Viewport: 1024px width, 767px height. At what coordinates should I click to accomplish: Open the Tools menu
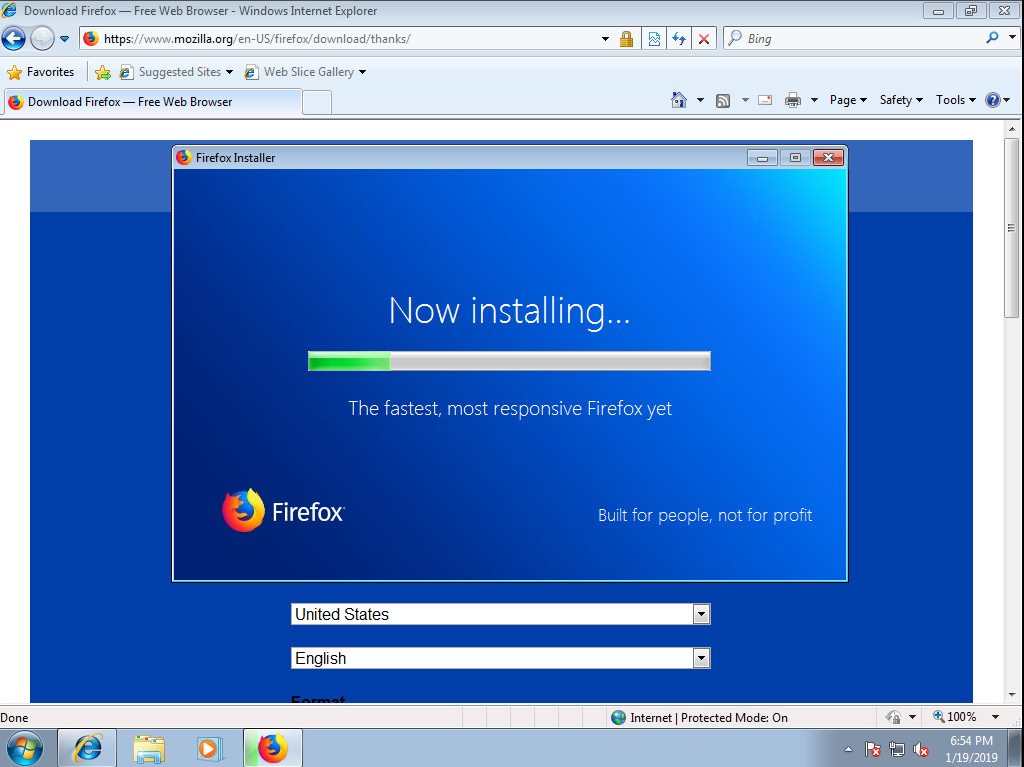click(x=955, y=100)
